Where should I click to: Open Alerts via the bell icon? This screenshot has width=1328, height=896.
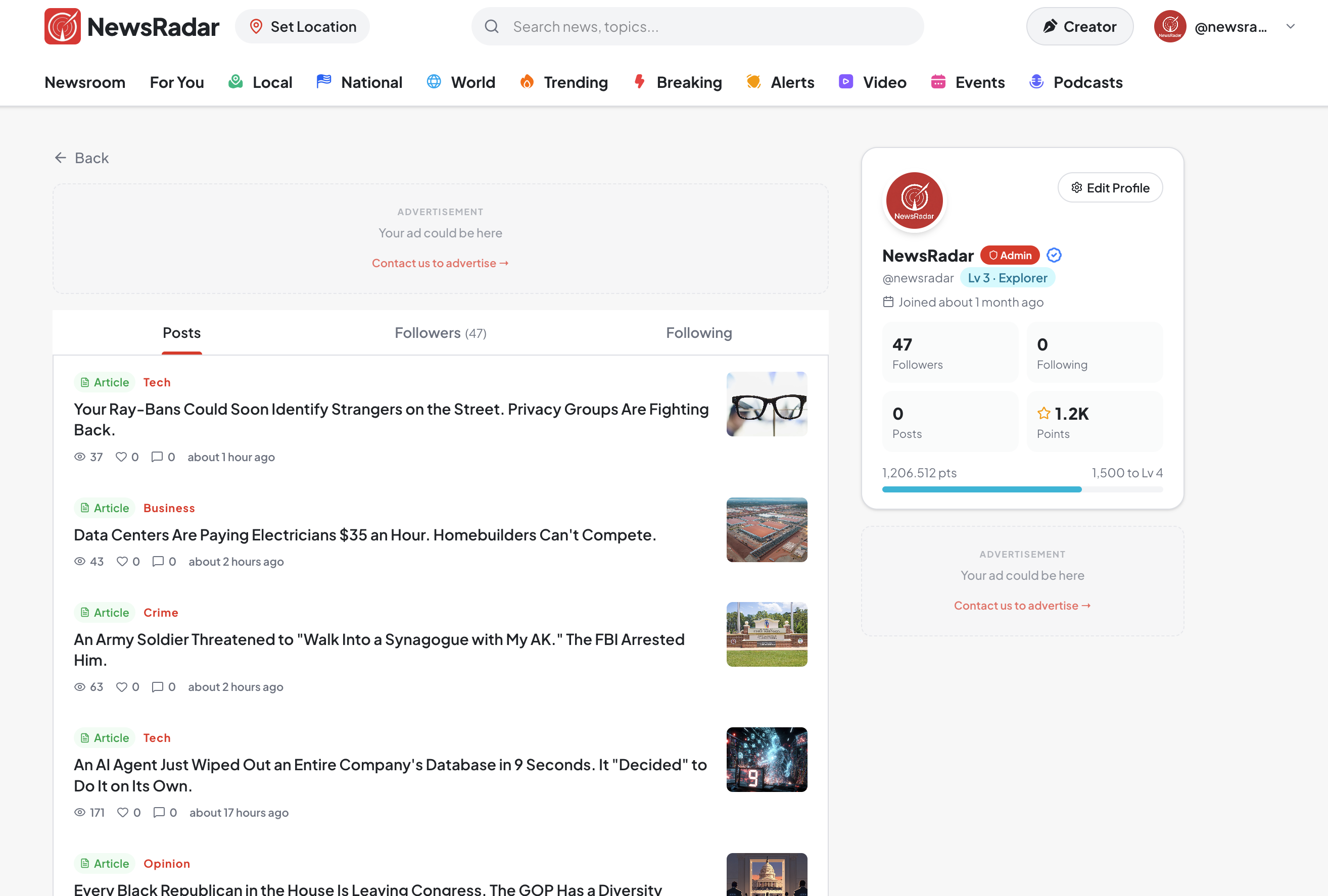pos(753,82)
